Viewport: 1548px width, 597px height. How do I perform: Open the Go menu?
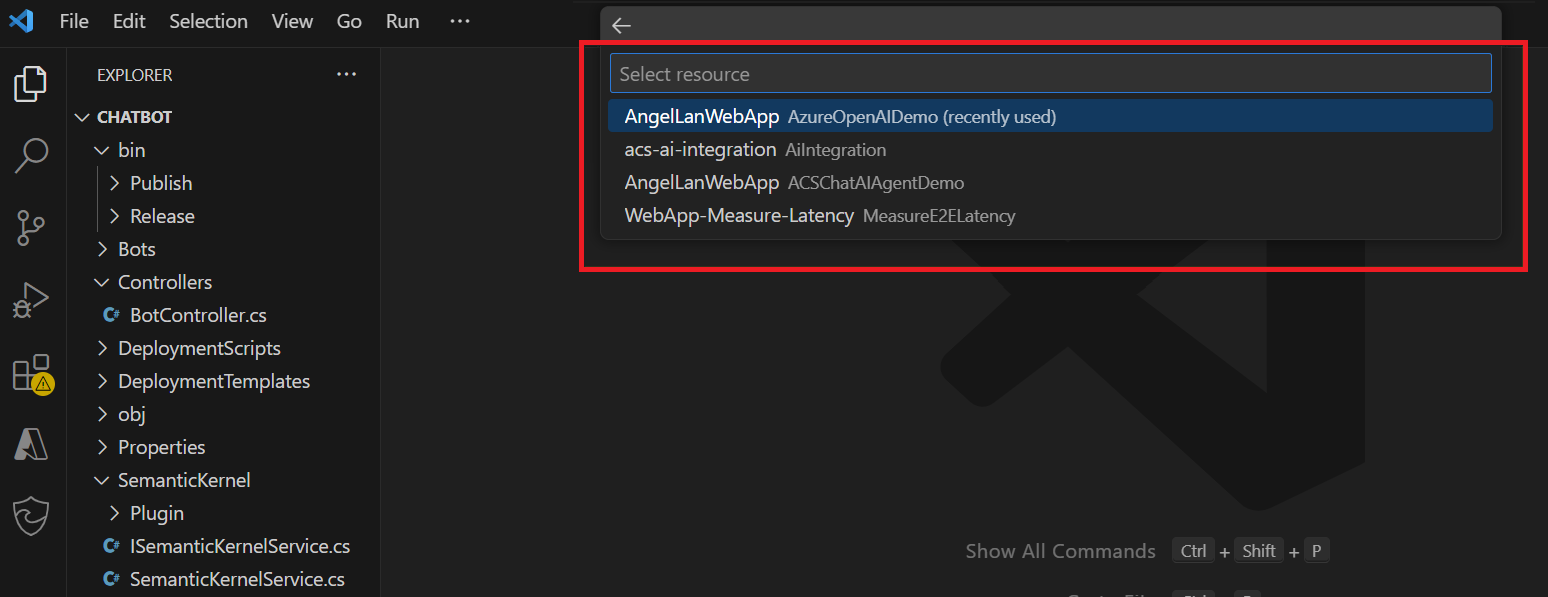click(x=349, y=21)
